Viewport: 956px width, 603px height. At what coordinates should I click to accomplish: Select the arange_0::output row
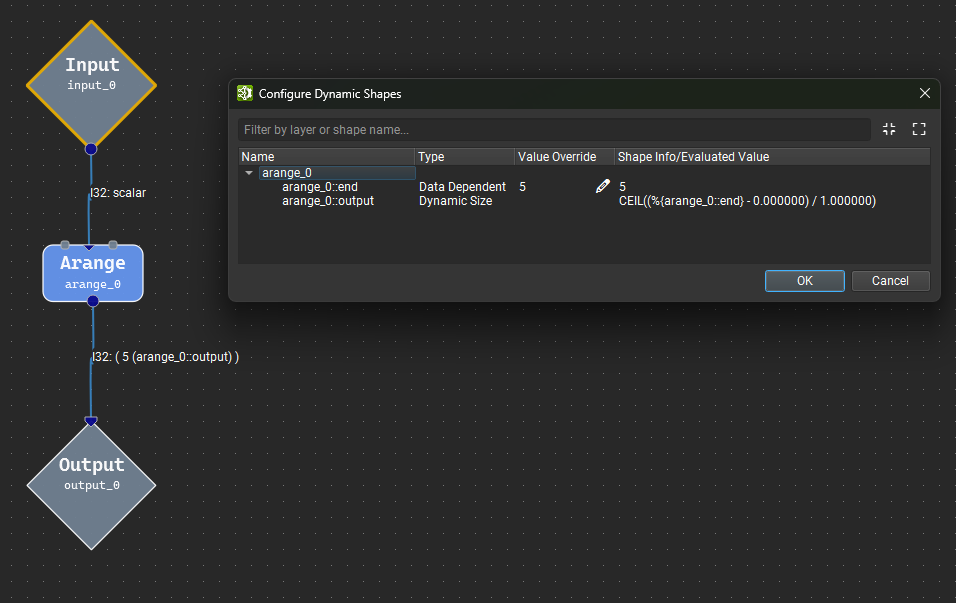pyautogui.click(x=584, y=201)
